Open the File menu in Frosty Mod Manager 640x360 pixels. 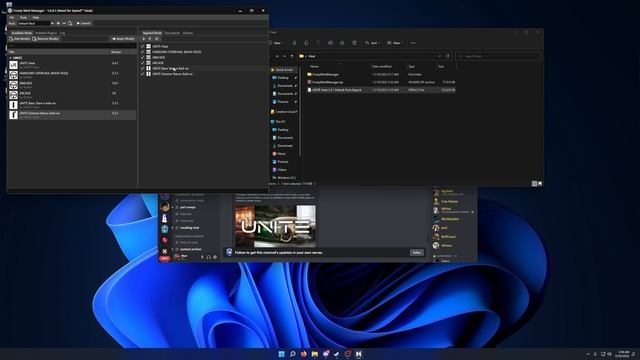[x=12, y=18]
